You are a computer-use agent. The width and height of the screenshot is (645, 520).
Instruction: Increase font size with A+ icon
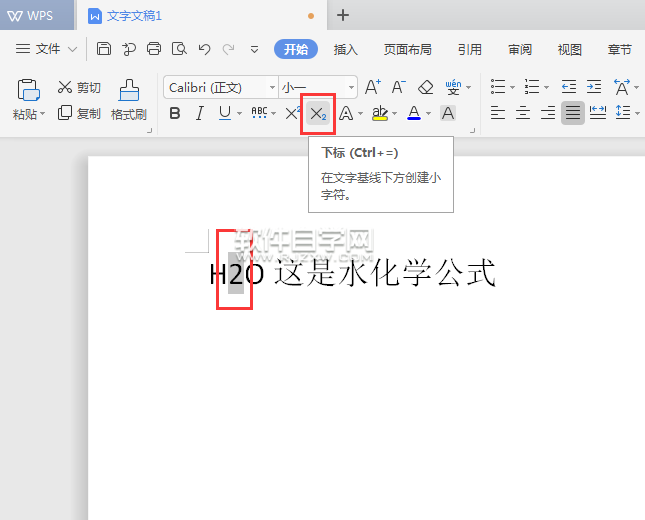coord(373,87)
